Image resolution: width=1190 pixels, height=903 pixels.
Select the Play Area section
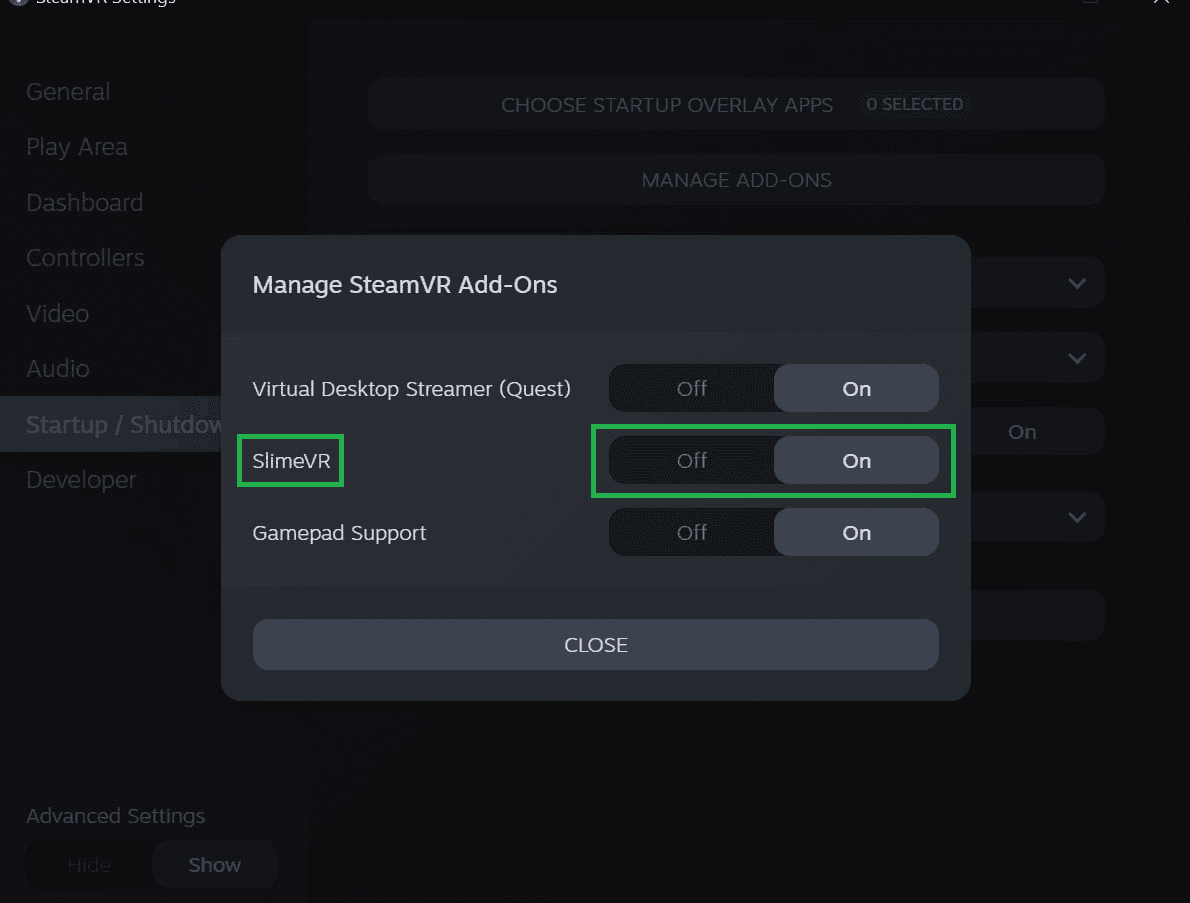pyautogui.click(x=76, y=146)
